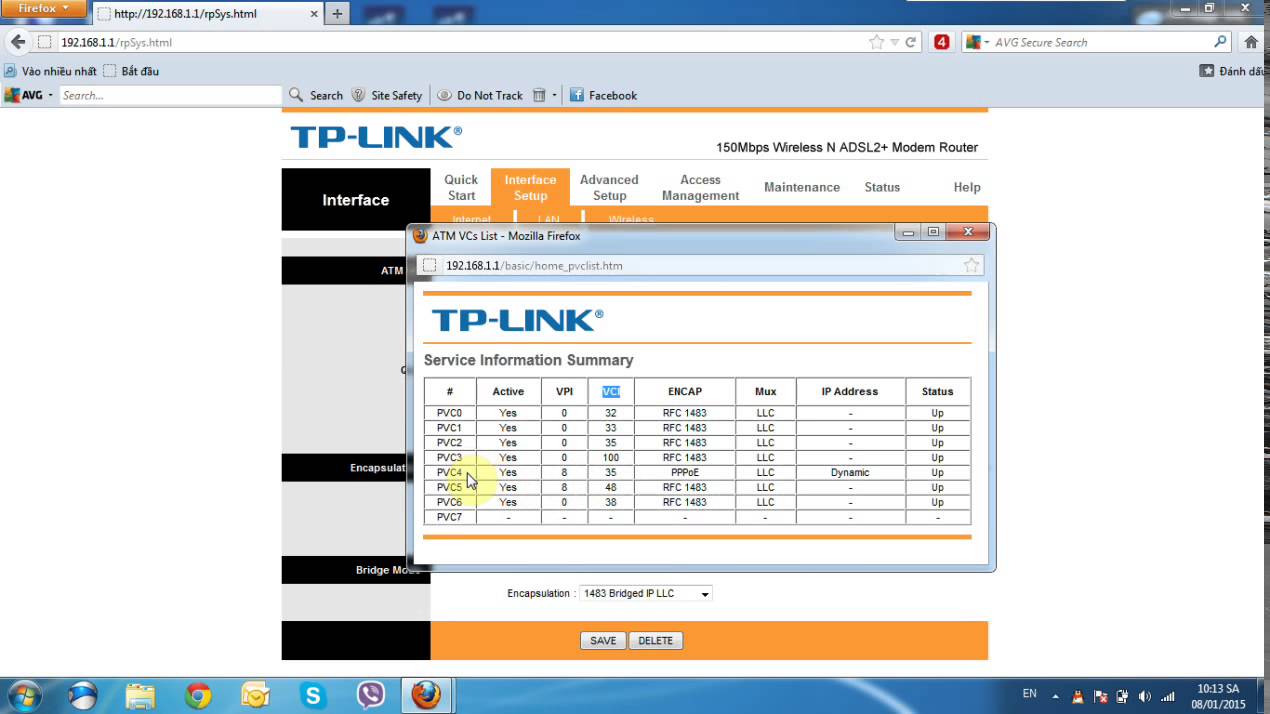Reload the page in main Firefox window
This screenshot has height=714, width=1270.
click(x=911, y=42)
